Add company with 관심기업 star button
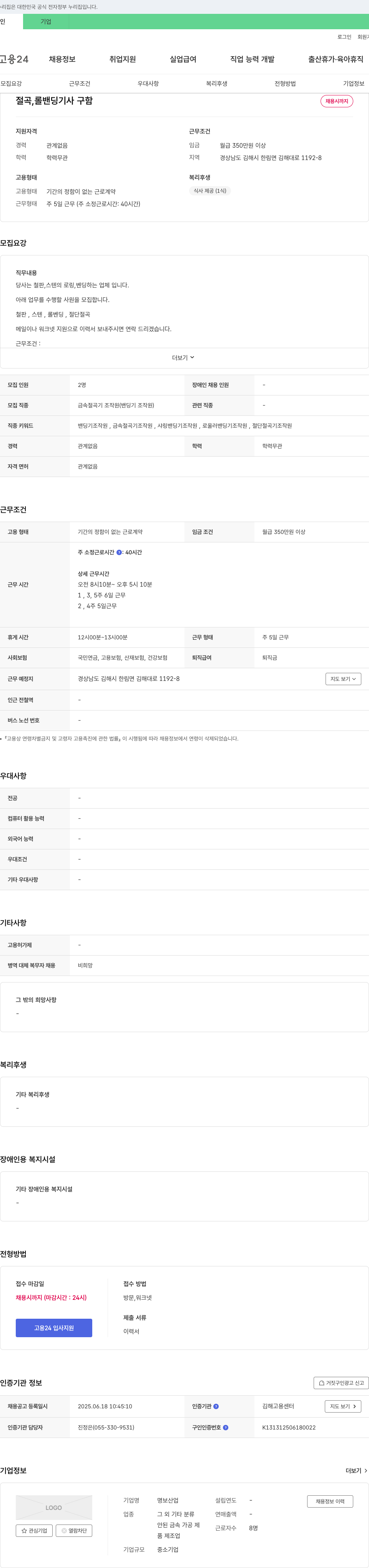Image resolution: width=369 pixels, height=1568 pixels. (34, 1530)
